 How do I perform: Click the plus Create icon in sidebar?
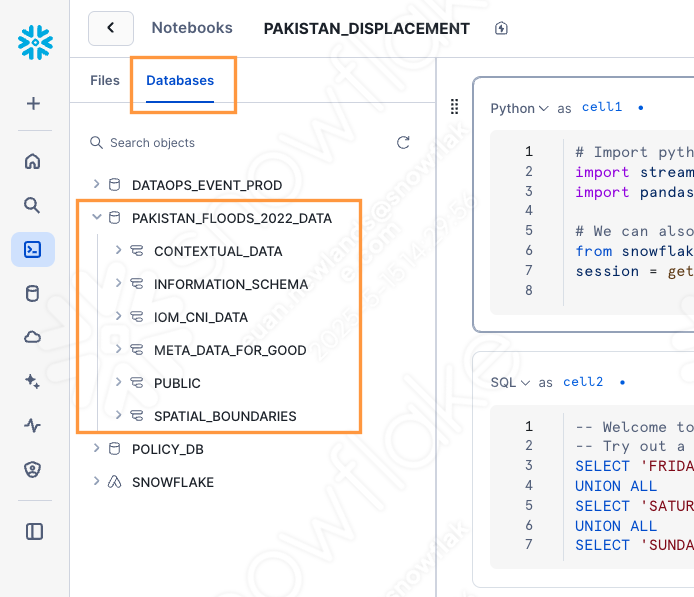(33, 104)
